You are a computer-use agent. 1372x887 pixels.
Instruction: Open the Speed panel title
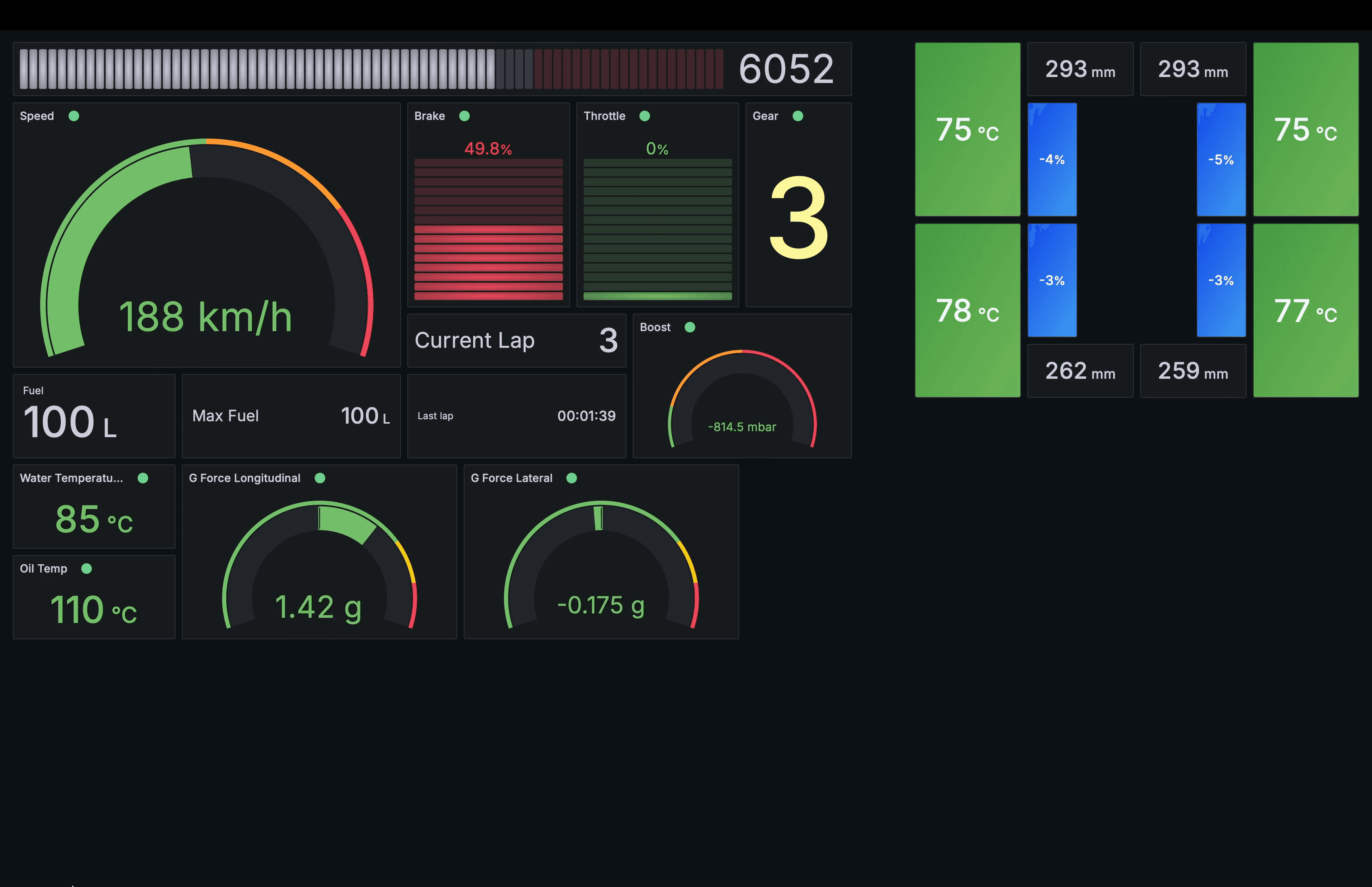point(37,116)
